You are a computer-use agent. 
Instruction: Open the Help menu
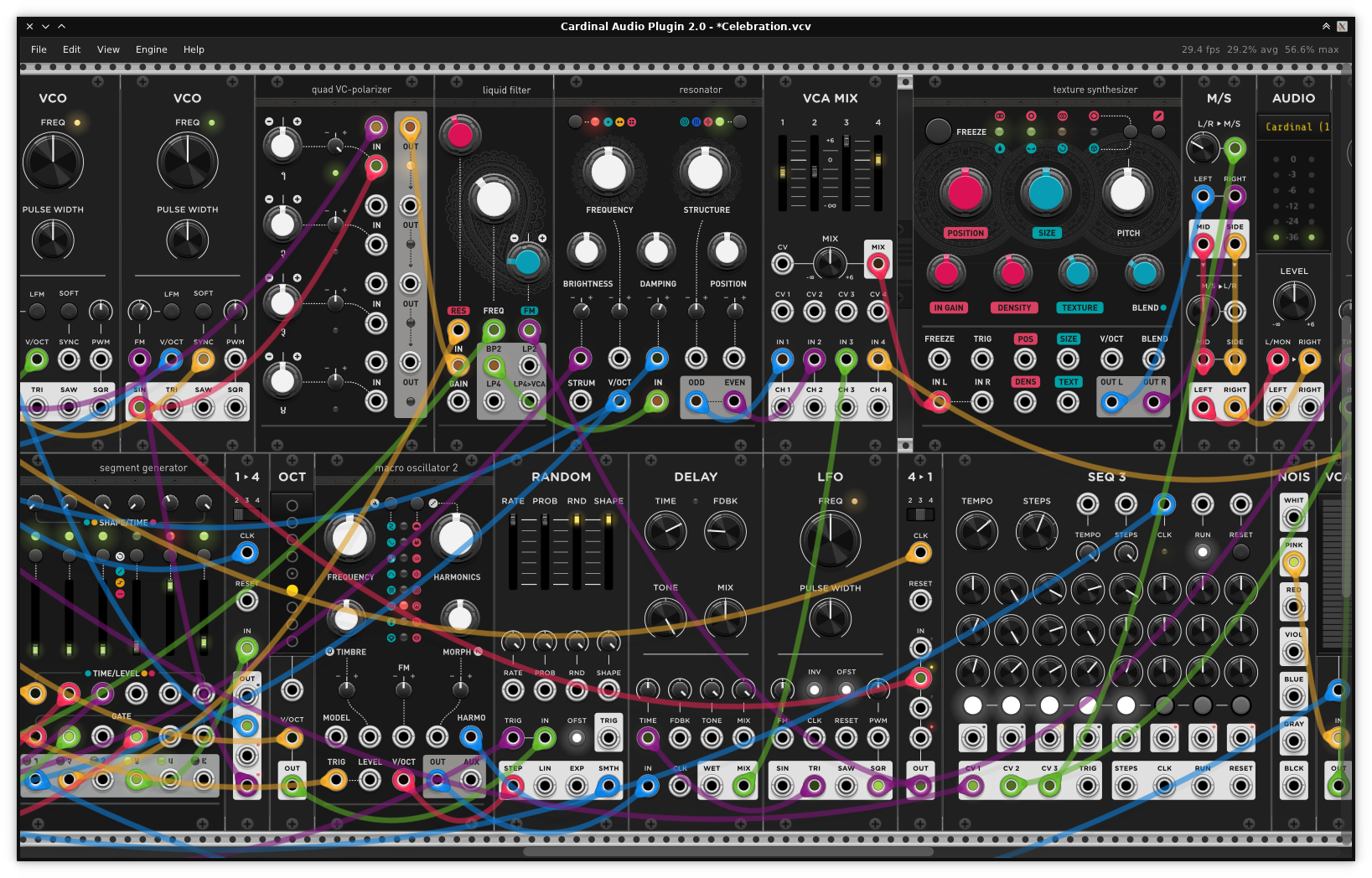pos(194,49)
